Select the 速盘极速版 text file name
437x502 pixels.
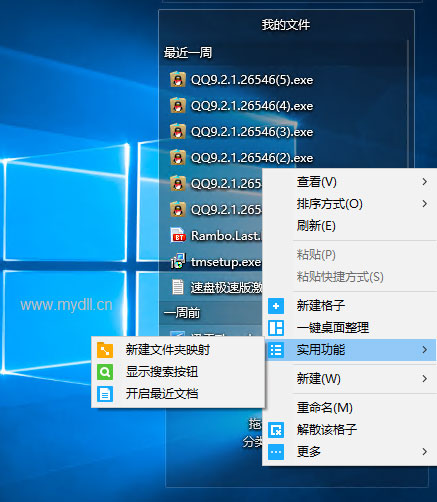pos(226,288)
